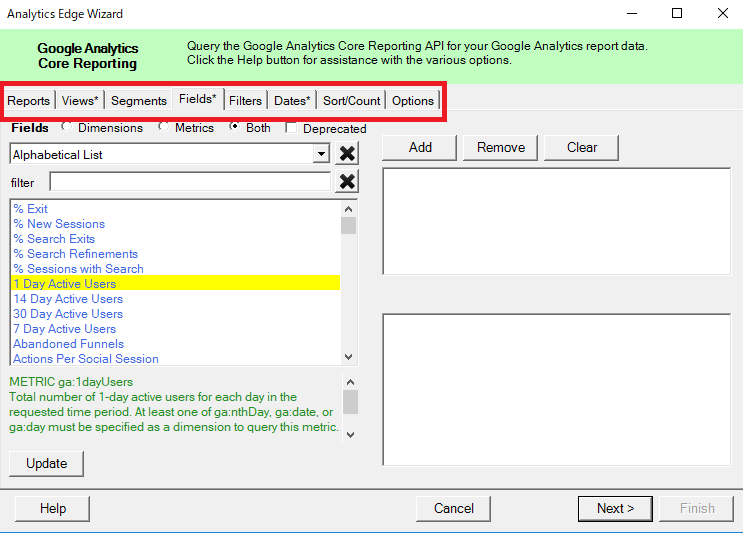The height and width of the screenshot is (533, 743).
Task: Click the Remove button
Action: pos(501,147)
